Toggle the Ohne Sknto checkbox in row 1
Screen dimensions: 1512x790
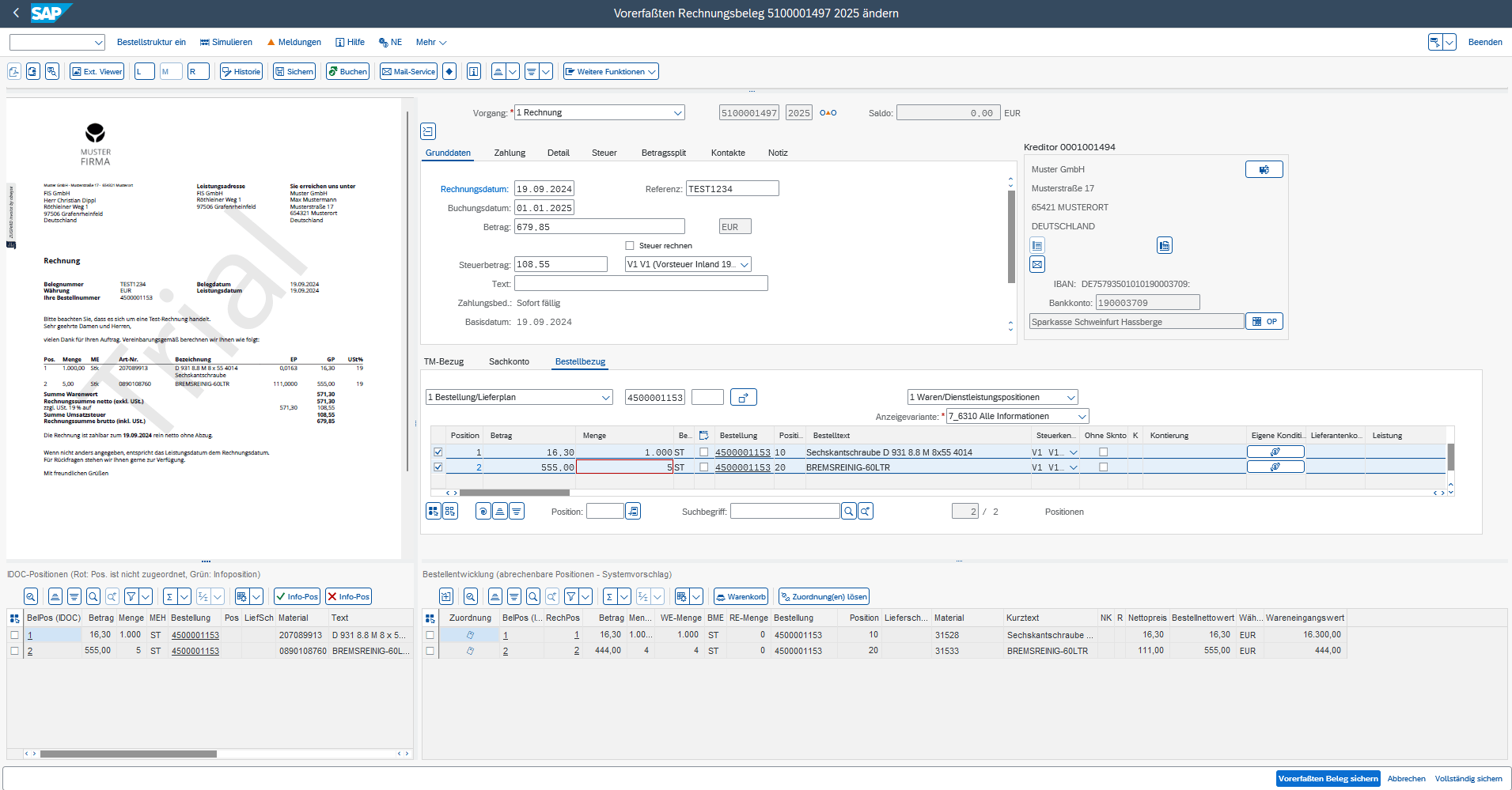(1104, 452)
